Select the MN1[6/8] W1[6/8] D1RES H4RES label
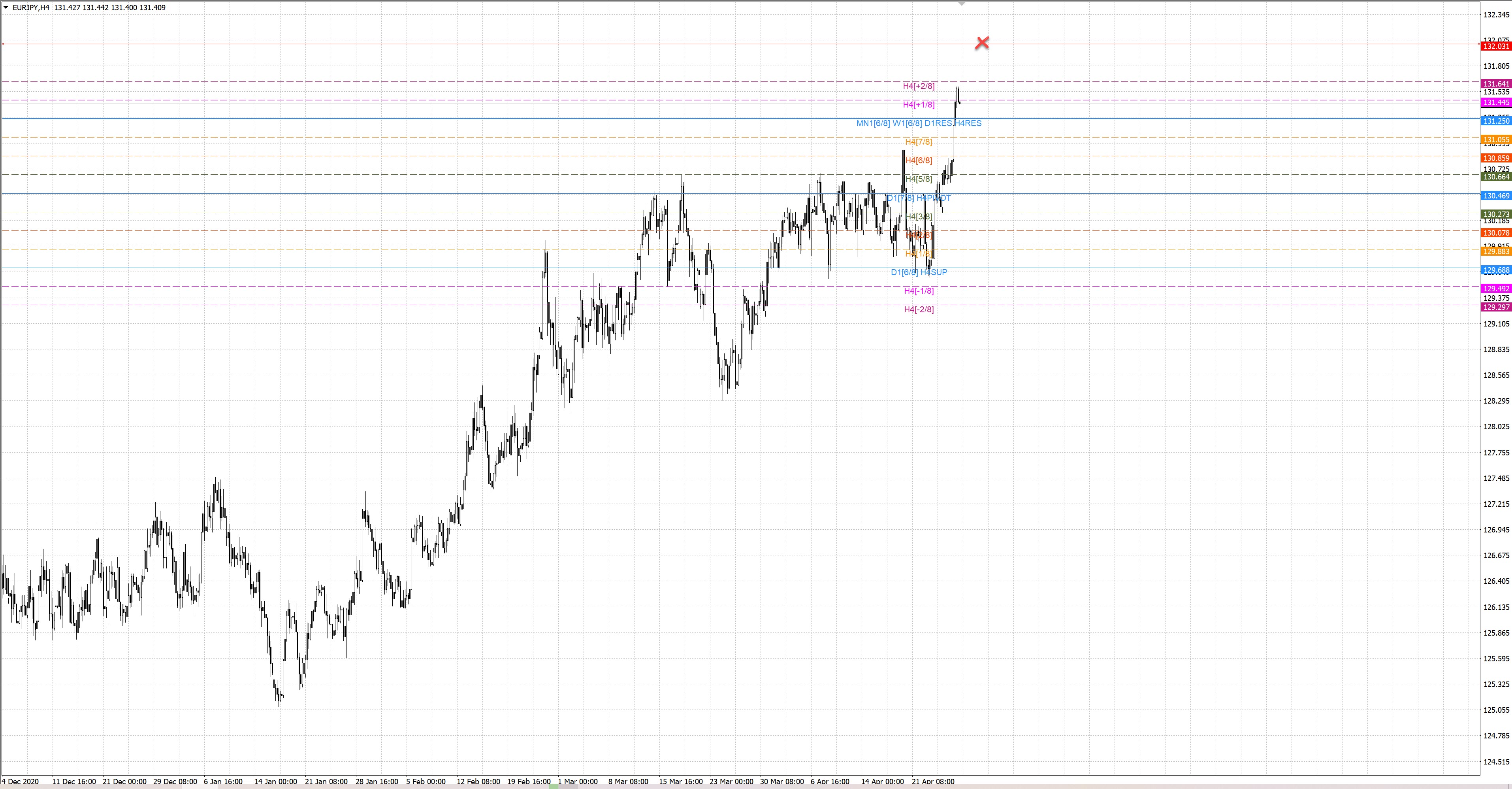This screenshot has height=789, width=1512. [x=919, y=123]
